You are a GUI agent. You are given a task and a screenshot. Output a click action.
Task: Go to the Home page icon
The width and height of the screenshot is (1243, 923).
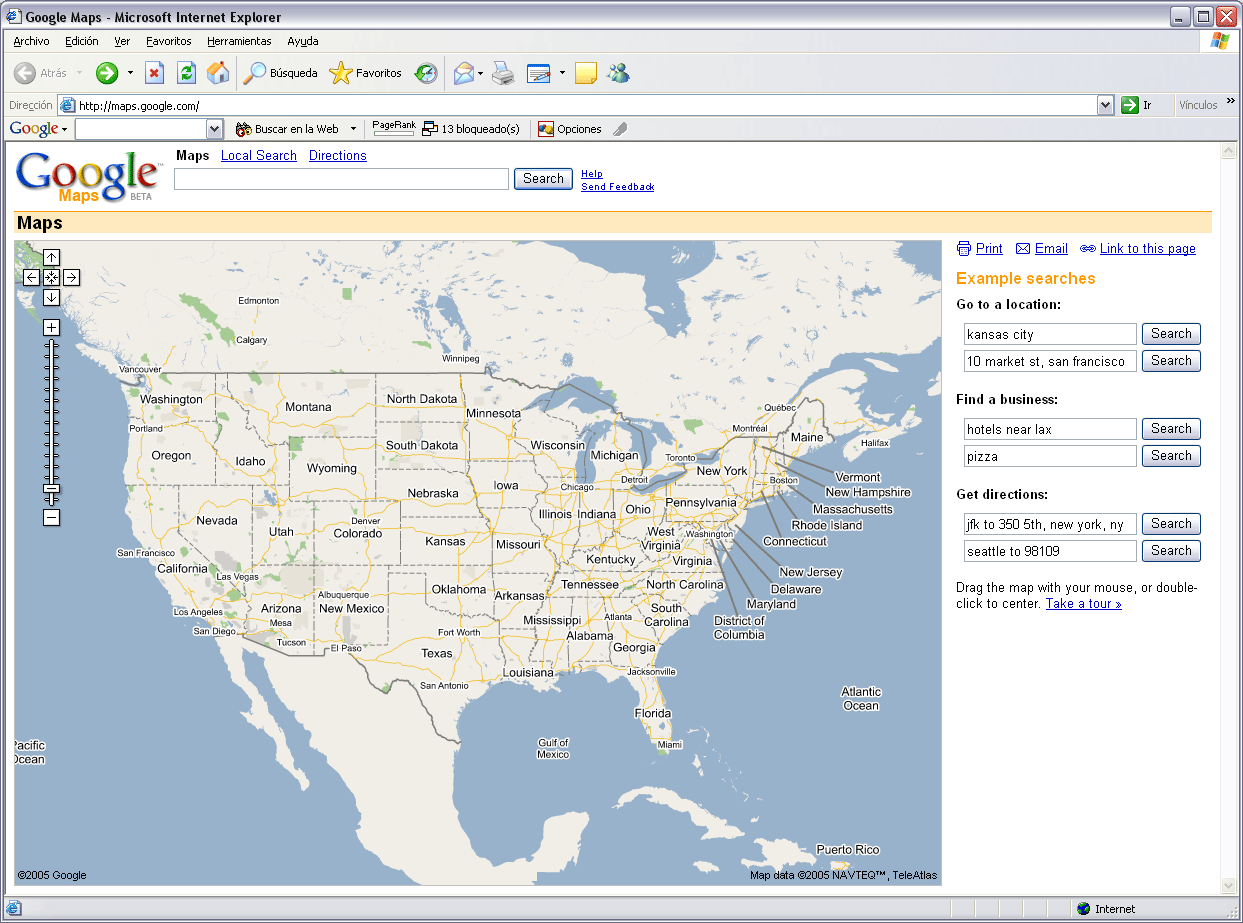click(x=218, y=73)
